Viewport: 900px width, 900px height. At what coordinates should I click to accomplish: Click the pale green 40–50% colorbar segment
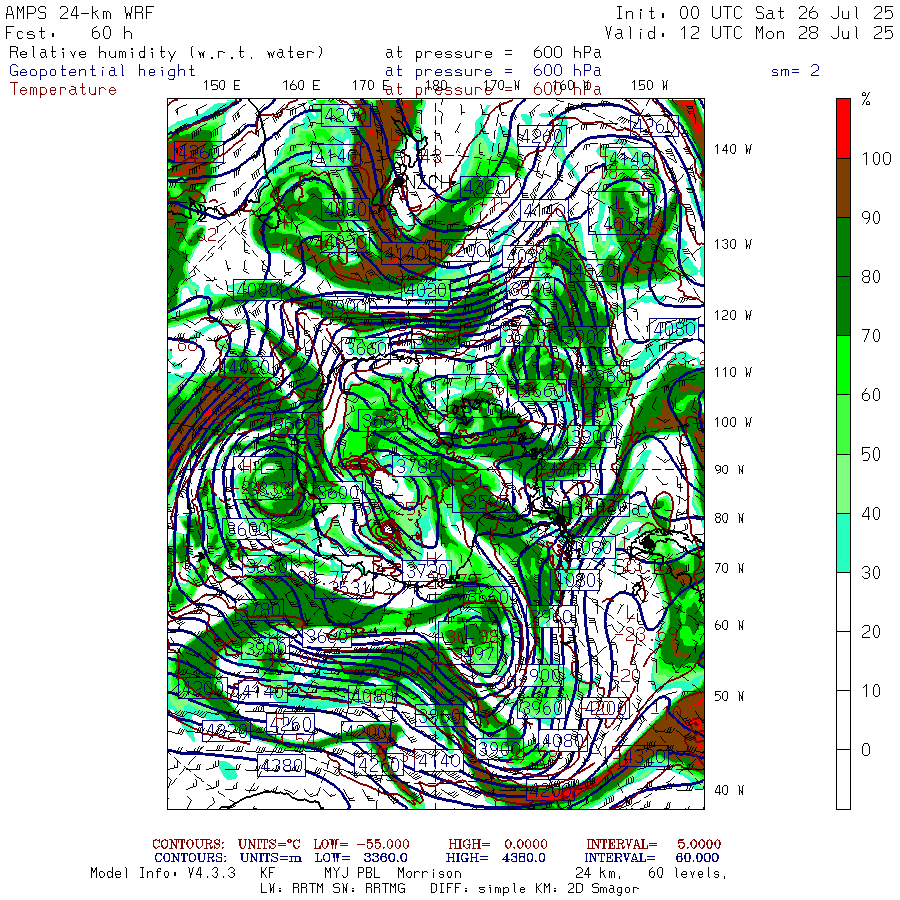pyautogui.click(x=843, y=483)
